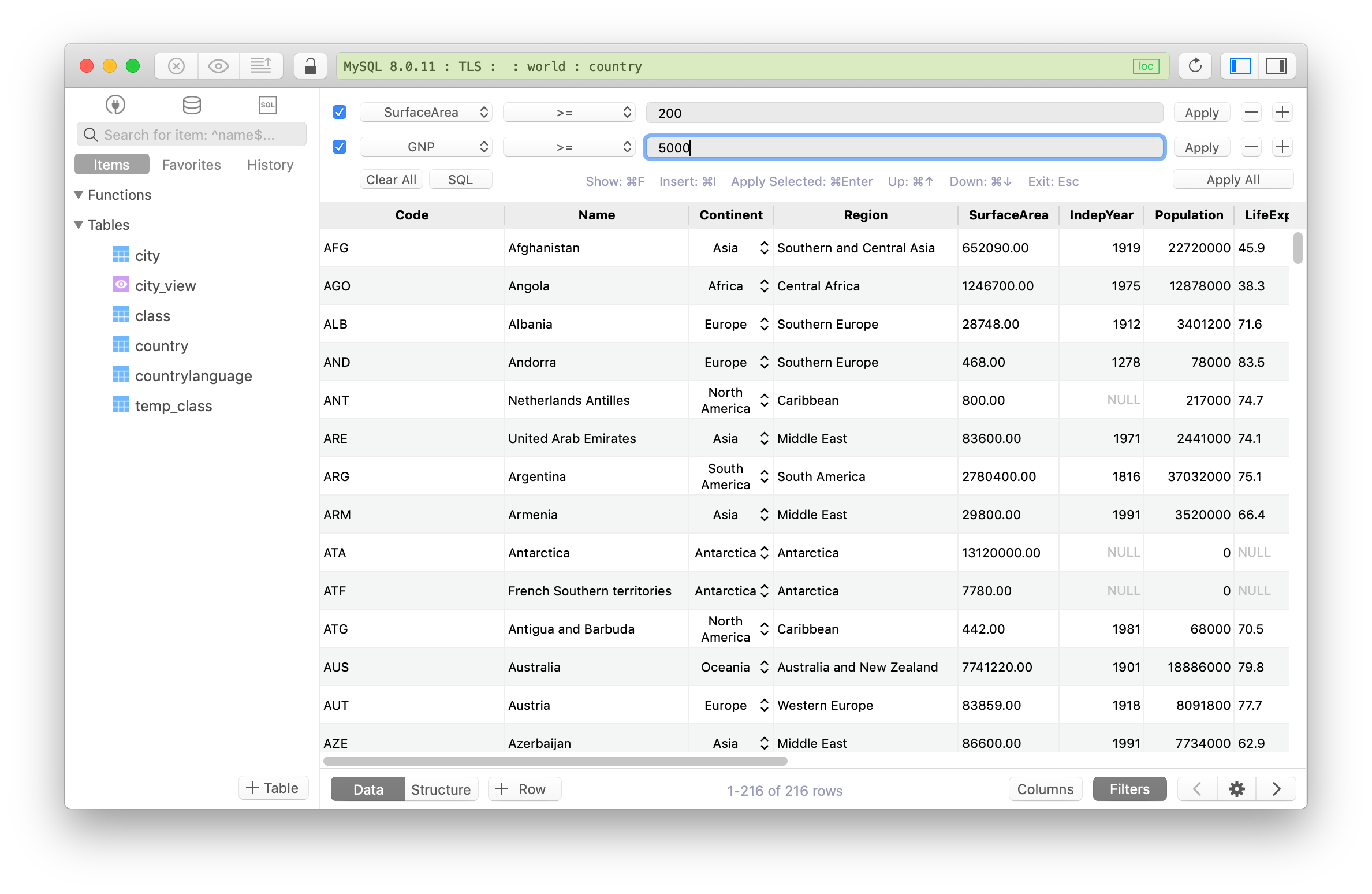Click the settings gear icon in bottom bar

click(x=1237, y=790)
